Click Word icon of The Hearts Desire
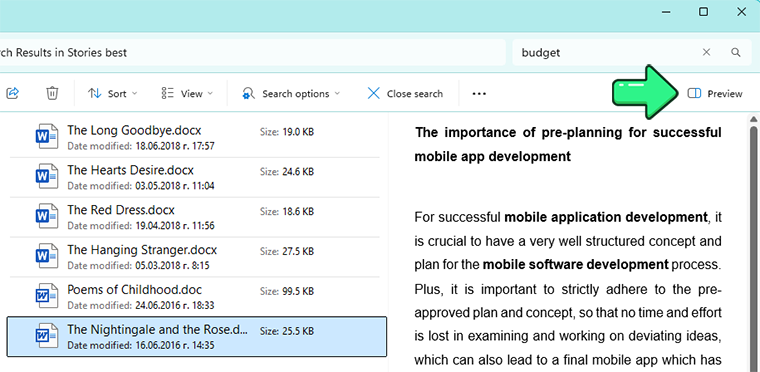 point(47,177)
